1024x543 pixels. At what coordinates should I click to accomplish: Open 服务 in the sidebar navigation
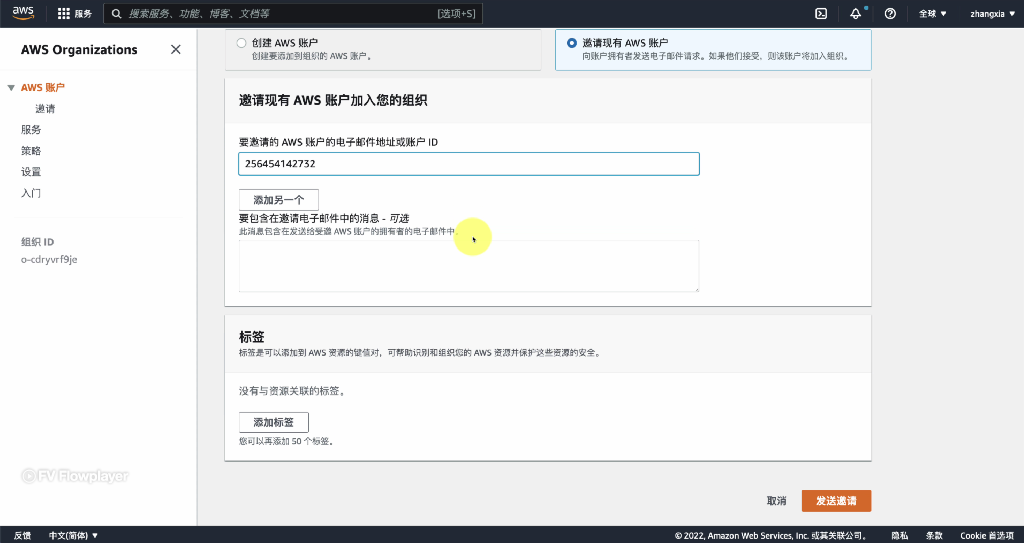31,129
